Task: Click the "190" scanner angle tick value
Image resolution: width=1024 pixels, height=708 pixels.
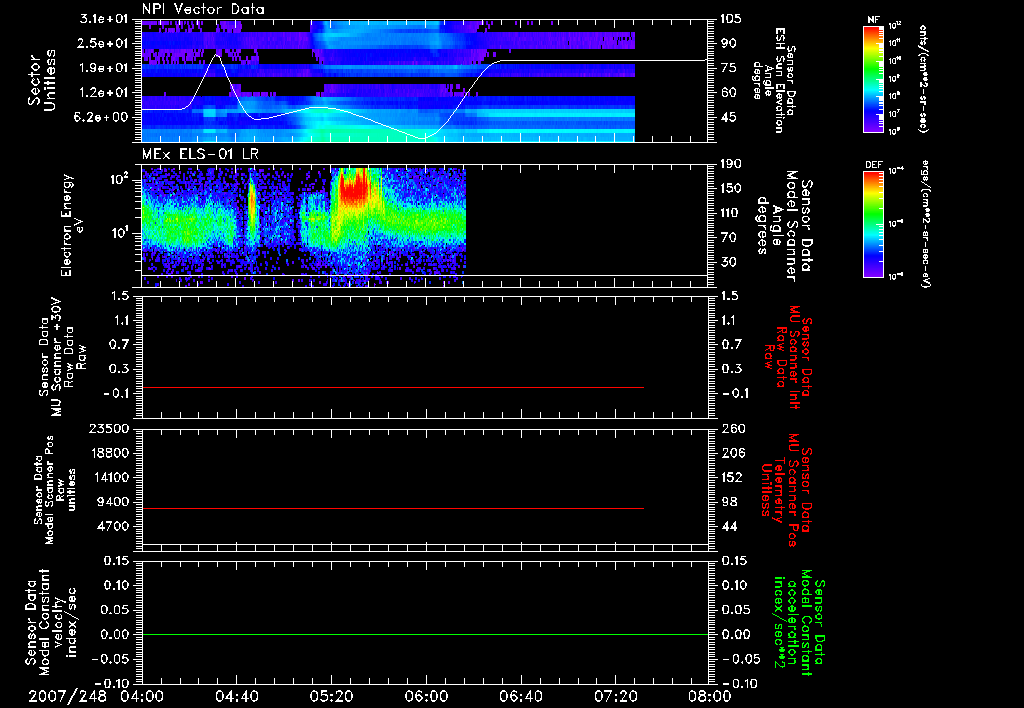Action: [731, 164]
